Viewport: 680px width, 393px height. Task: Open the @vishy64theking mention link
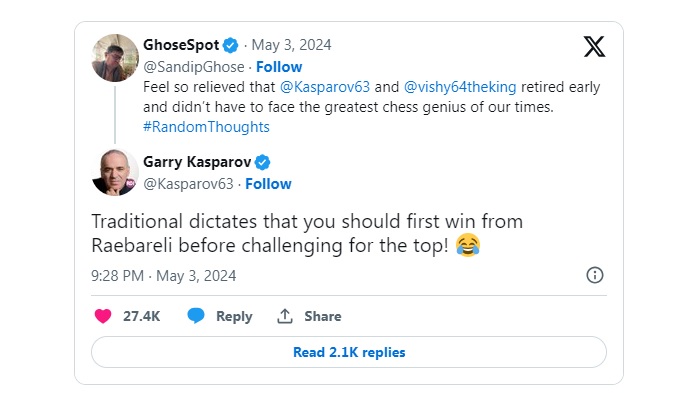pyautogui.click(x=460, y=87)
